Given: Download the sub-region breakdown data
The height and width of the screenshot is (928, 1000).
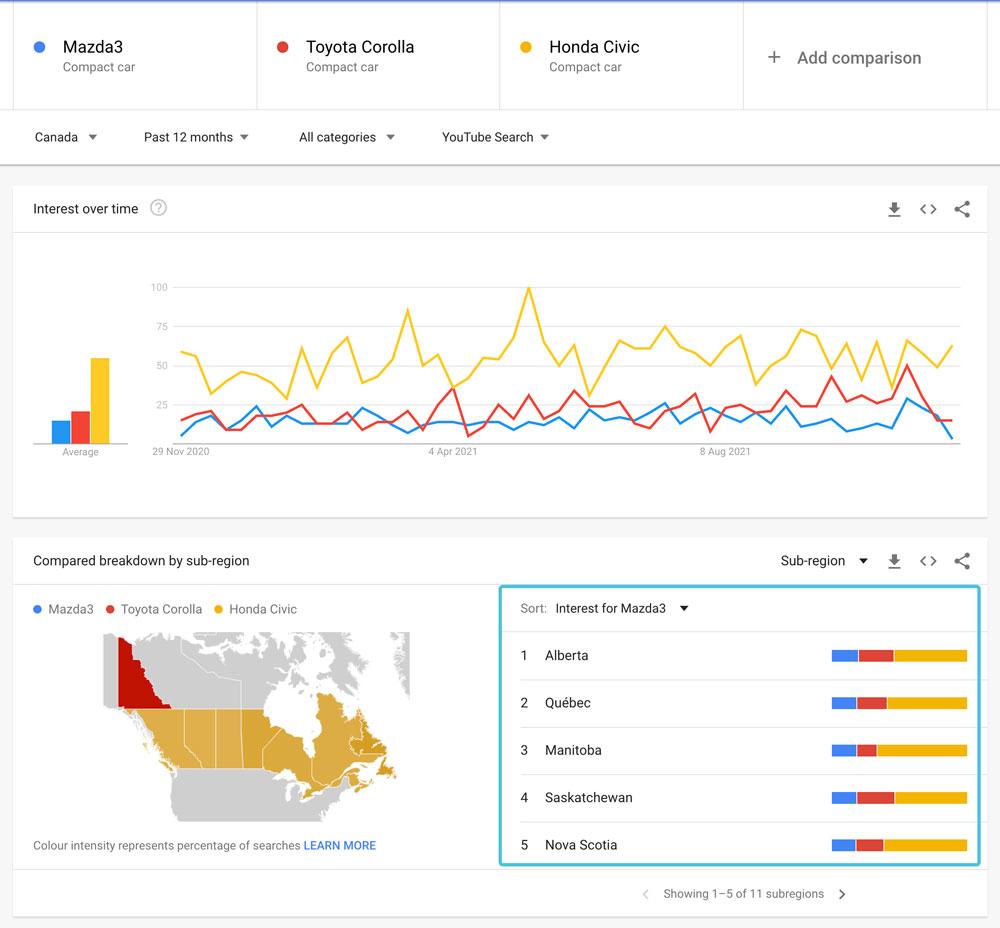Looking at the screenshot, I should [894, 561].
